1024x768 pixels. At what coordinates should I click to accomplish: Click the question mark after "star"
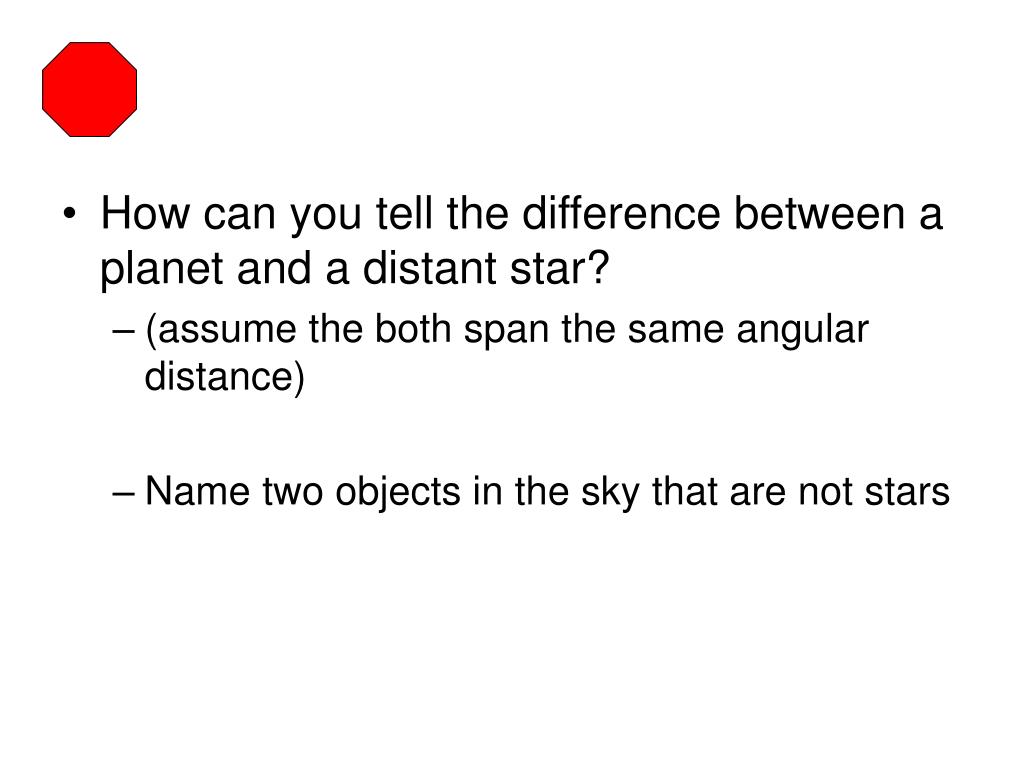click(x=597, y=267)
